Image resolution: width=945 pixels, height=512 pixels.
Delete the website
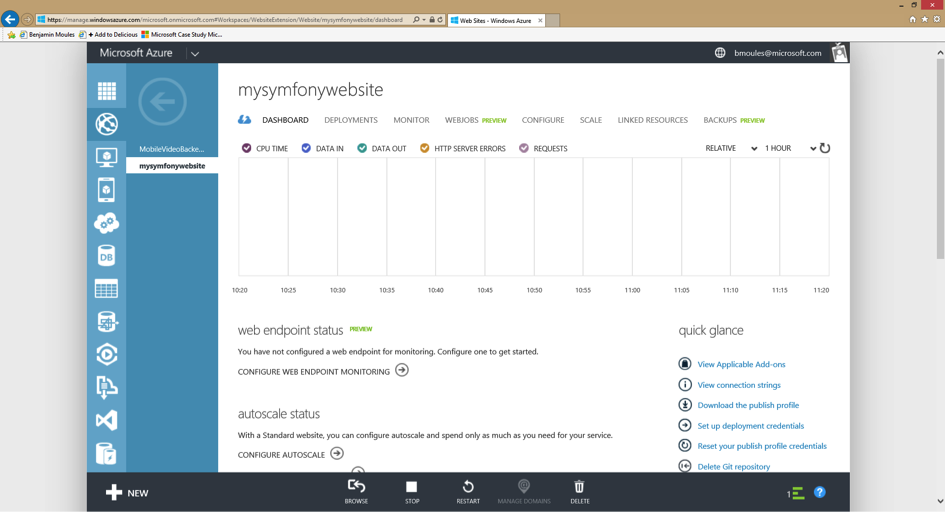579,492
